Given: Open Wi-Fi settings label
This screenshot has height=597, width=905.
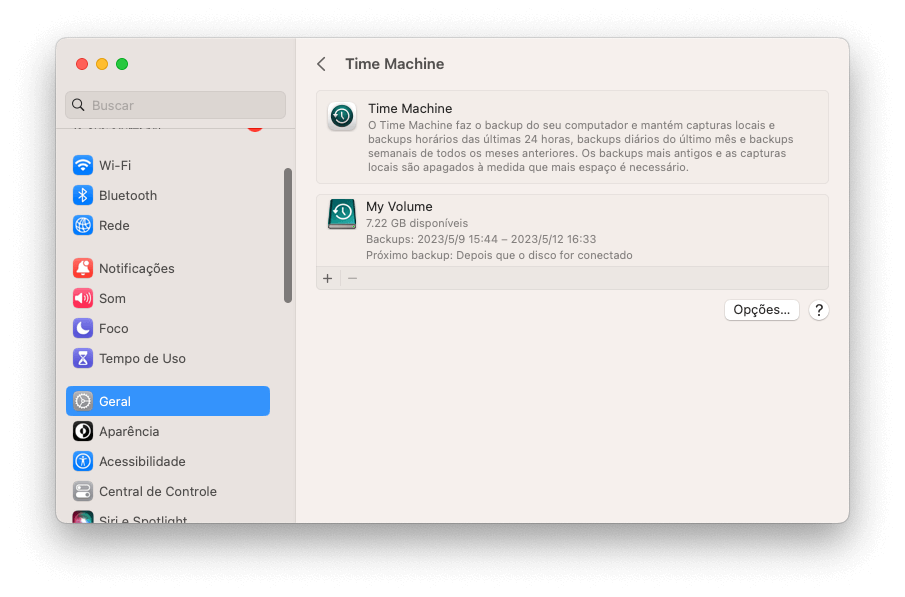Looking at the screenshot, I should pyautogui.click(x=115, y=165).
